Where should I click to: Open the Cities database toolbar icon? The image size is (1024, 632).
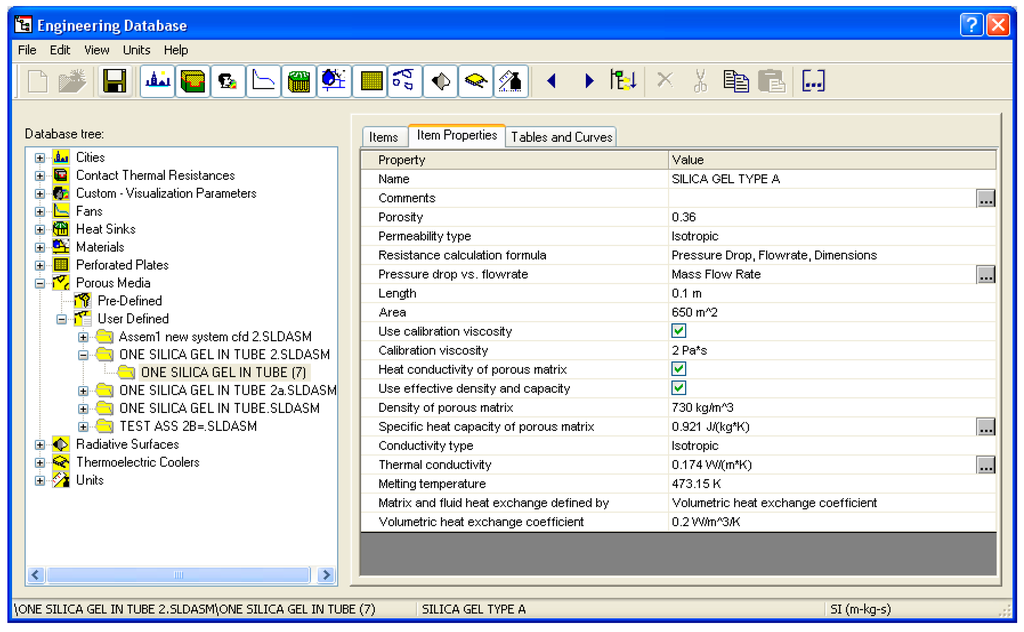(x=157, y=81)
